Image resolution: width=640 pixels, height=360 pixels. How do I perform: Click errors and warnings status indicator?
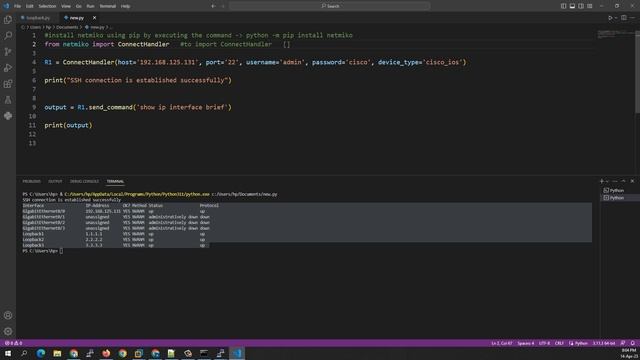[13, 343]
